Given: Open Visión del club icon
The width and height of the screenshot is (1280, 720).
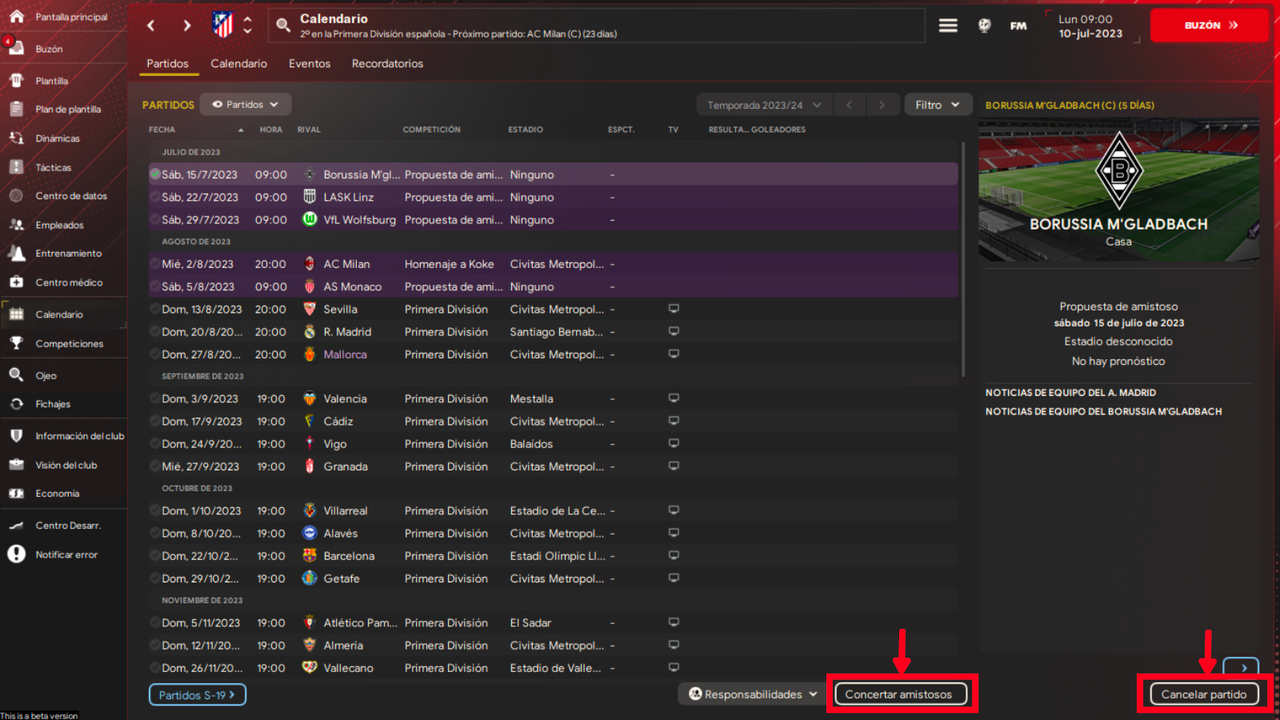Looking at the screenshot, I should (16, 465).
